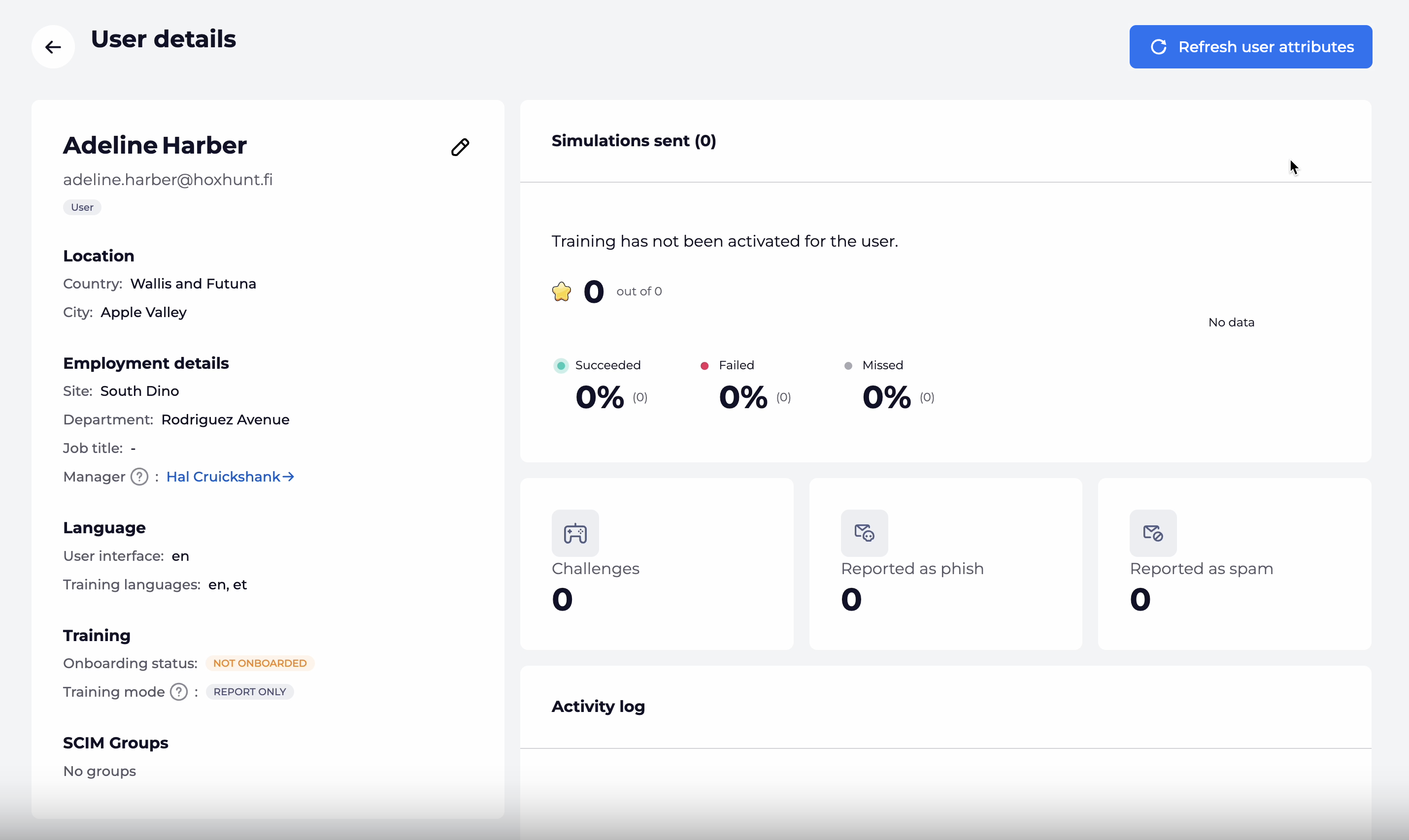The width and height of the screenshot is (1409, 840).
Task: Click the User role badge
Action: click(82, 207)
